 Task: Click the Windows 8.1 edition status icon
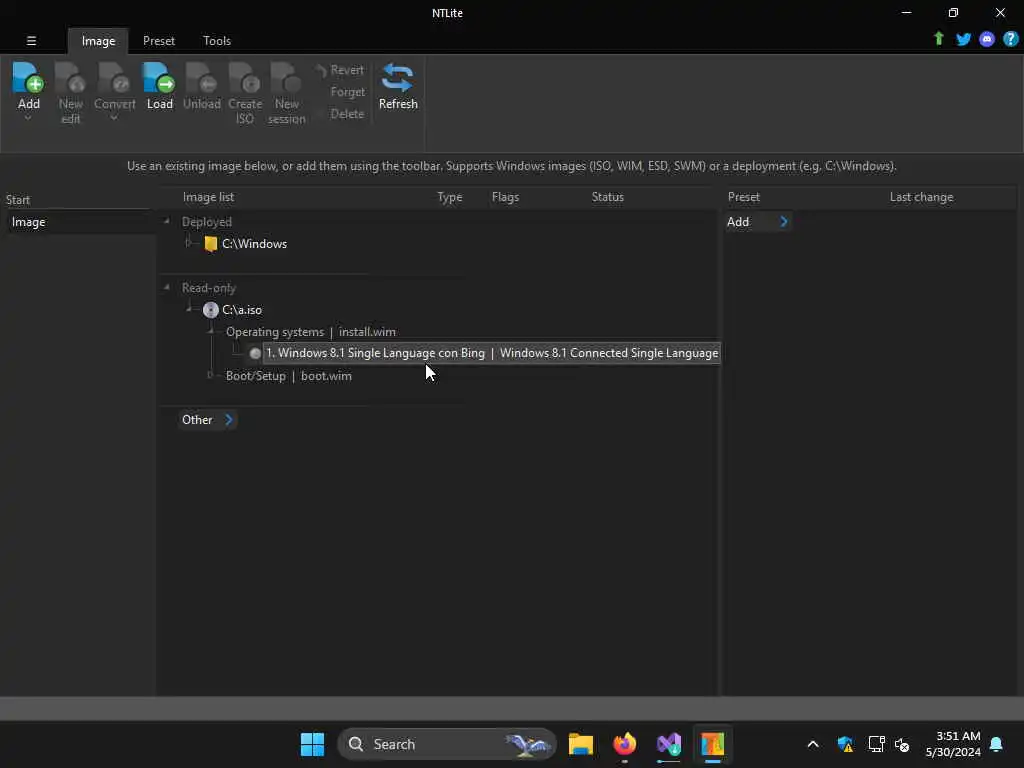click(255, 353)
